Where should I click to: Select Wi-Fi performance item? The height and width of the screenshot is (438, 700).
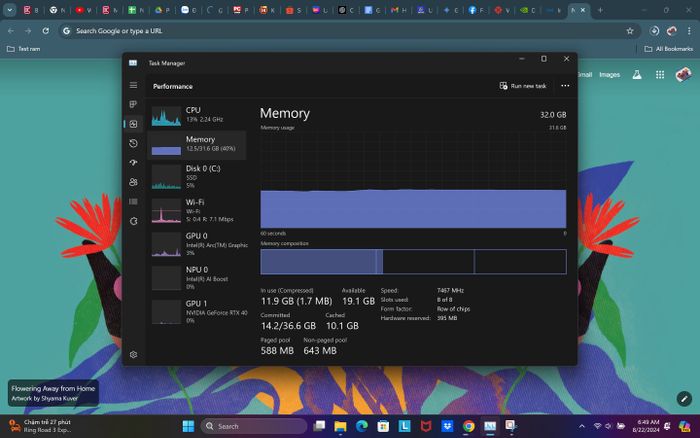coord(197,210)
